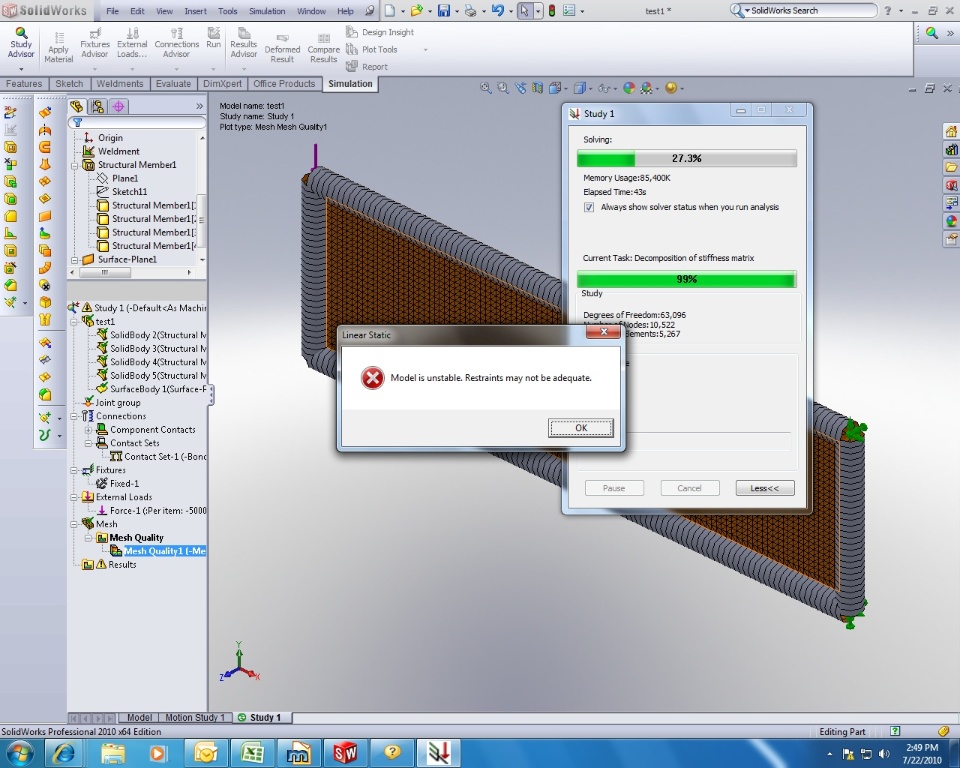Switch to Motion Study 1 tab

point(195,717)
